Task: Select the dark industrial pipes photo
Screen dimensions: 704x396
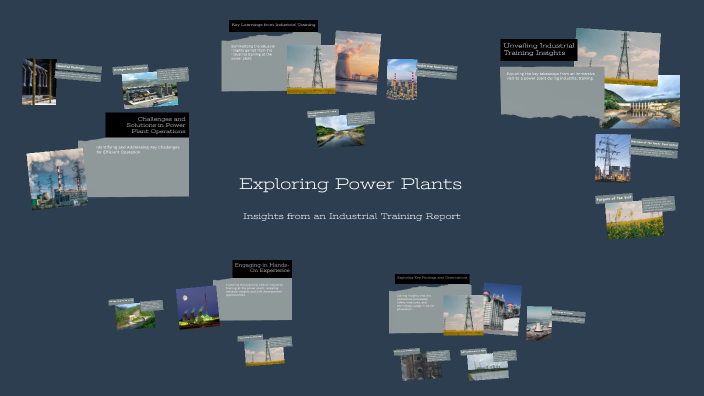Action: [x=39, y=82]
